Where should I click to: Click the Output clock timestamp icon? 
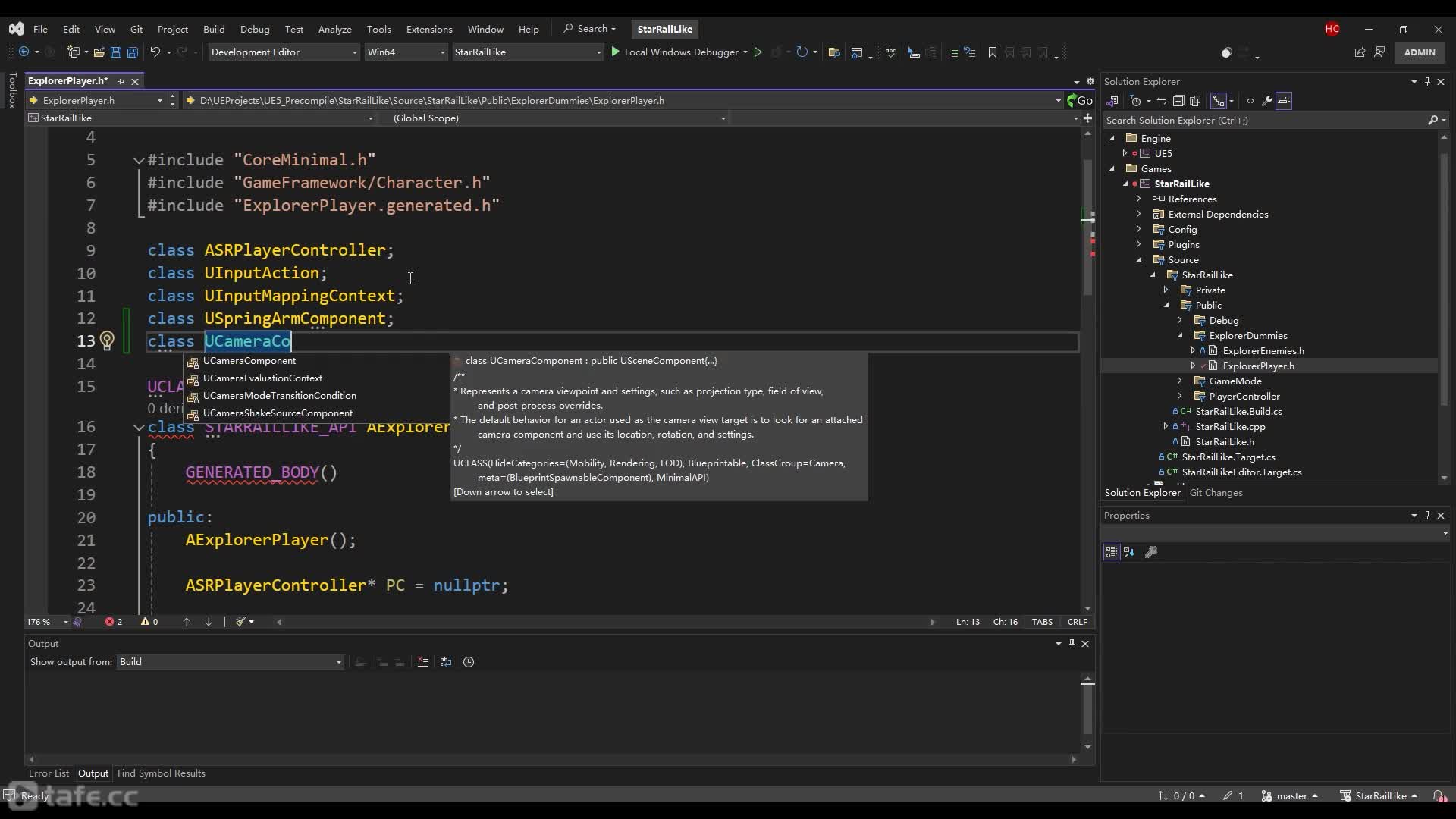pyautogui.click(x=469, y=662)
